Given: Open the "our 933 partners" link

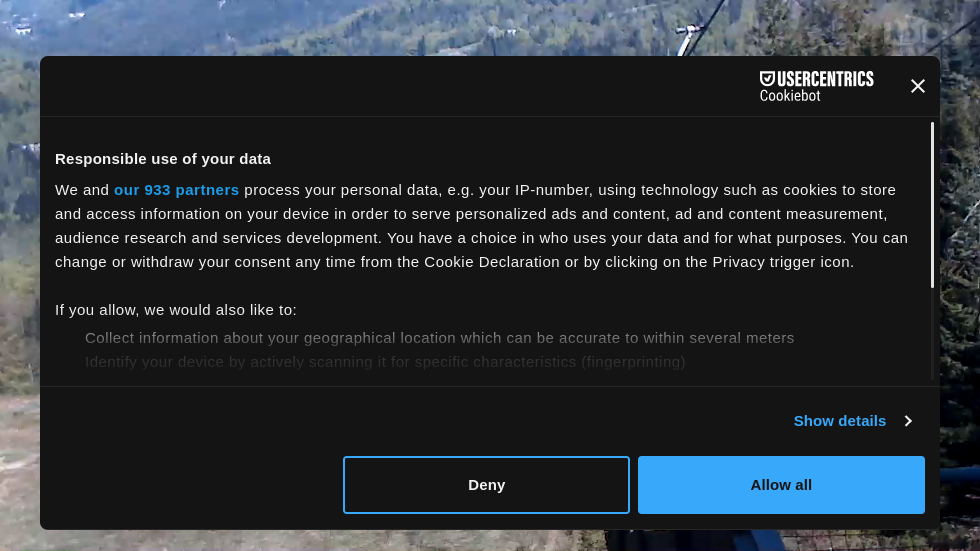Looking at the screenshot, I should [176, 190].
